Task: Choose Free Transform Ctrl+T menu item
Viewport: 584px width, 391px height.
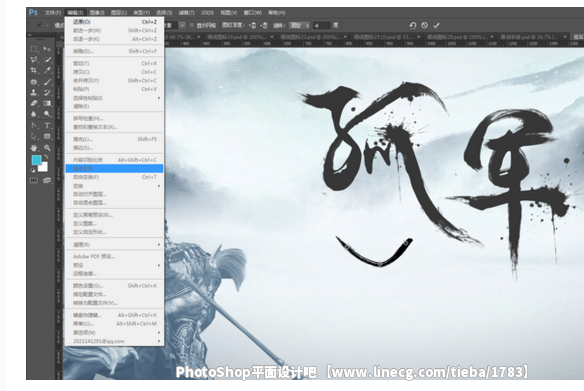Action: [x=114, y=177]
